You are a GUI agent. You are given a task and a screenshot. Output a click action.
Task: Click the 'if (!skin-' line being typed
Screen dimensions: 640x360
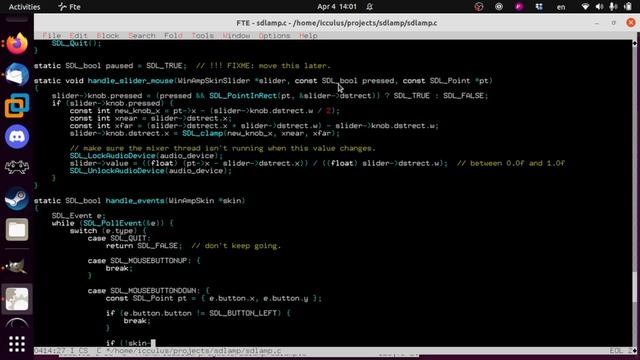[131, 343]
